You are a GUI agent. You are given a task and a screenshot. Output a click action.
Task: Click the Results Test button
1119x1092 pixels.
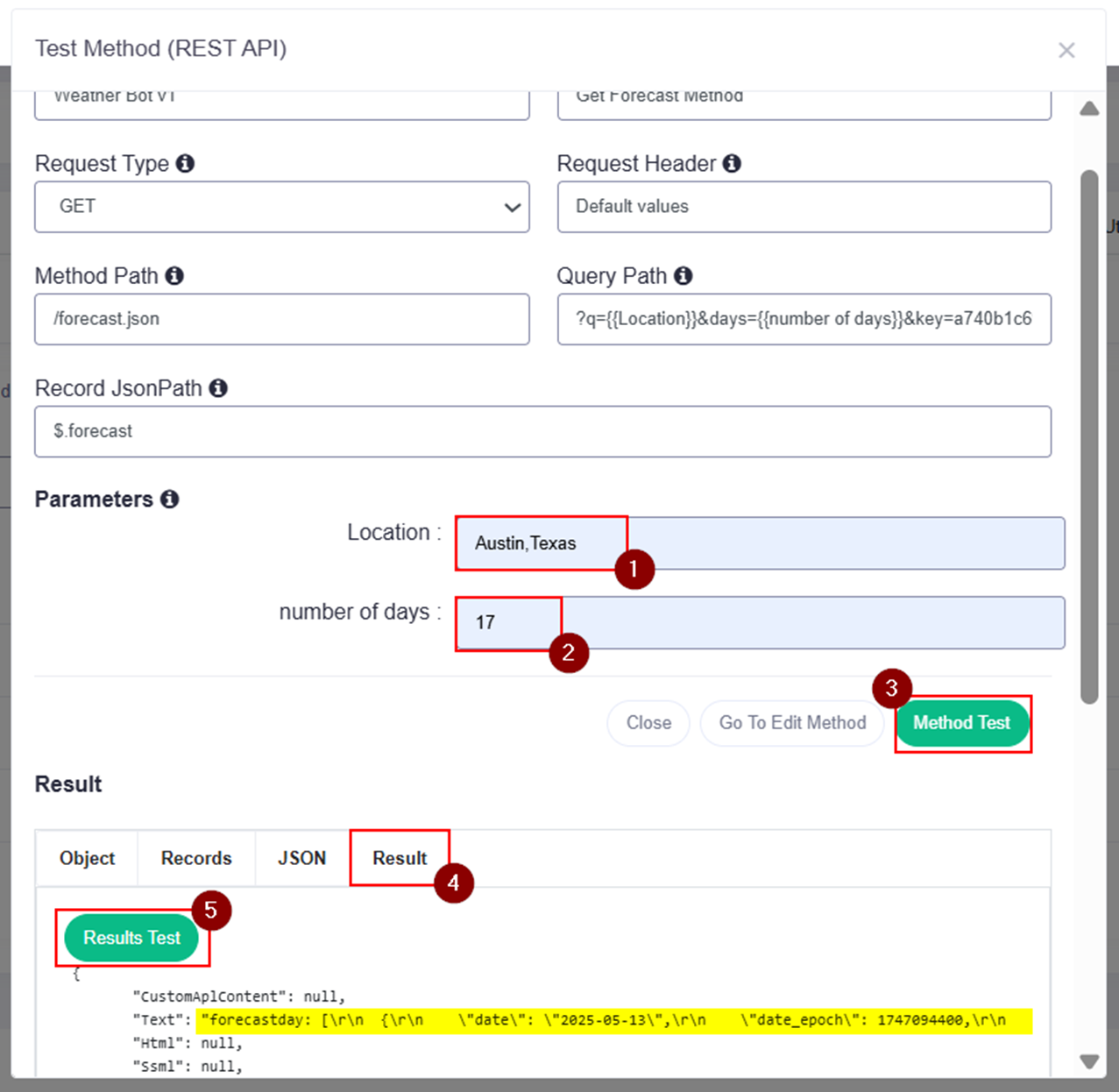pyautogui.click(x=131, y=938)
